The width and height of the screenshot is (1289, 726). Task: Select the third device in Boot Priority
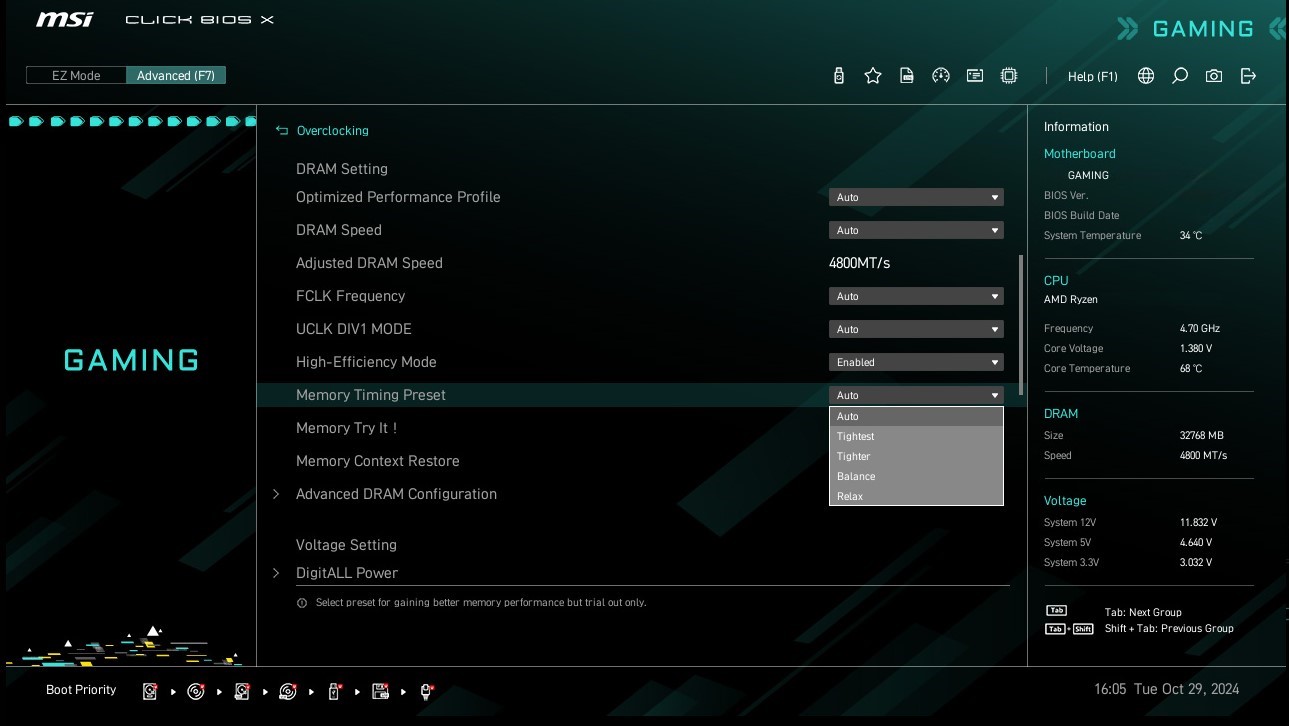[x=242, y=691]
